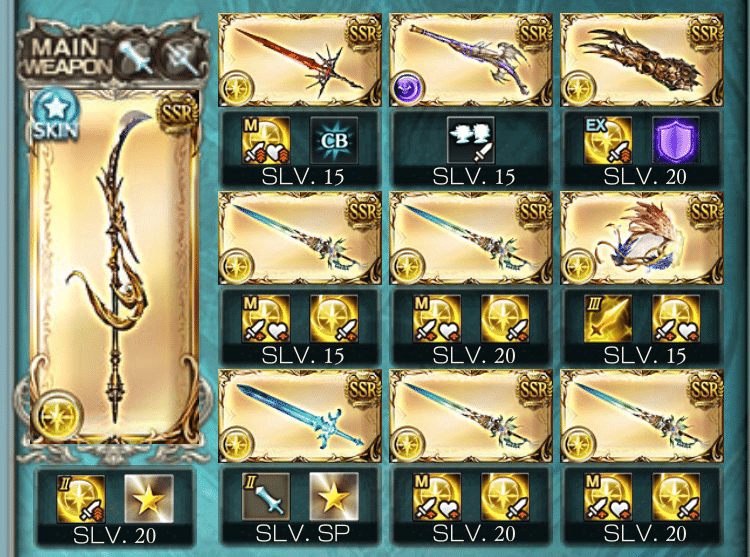Toggle the Skin badge on main weapon
The image size is (750, 557).
click(55, 115)
